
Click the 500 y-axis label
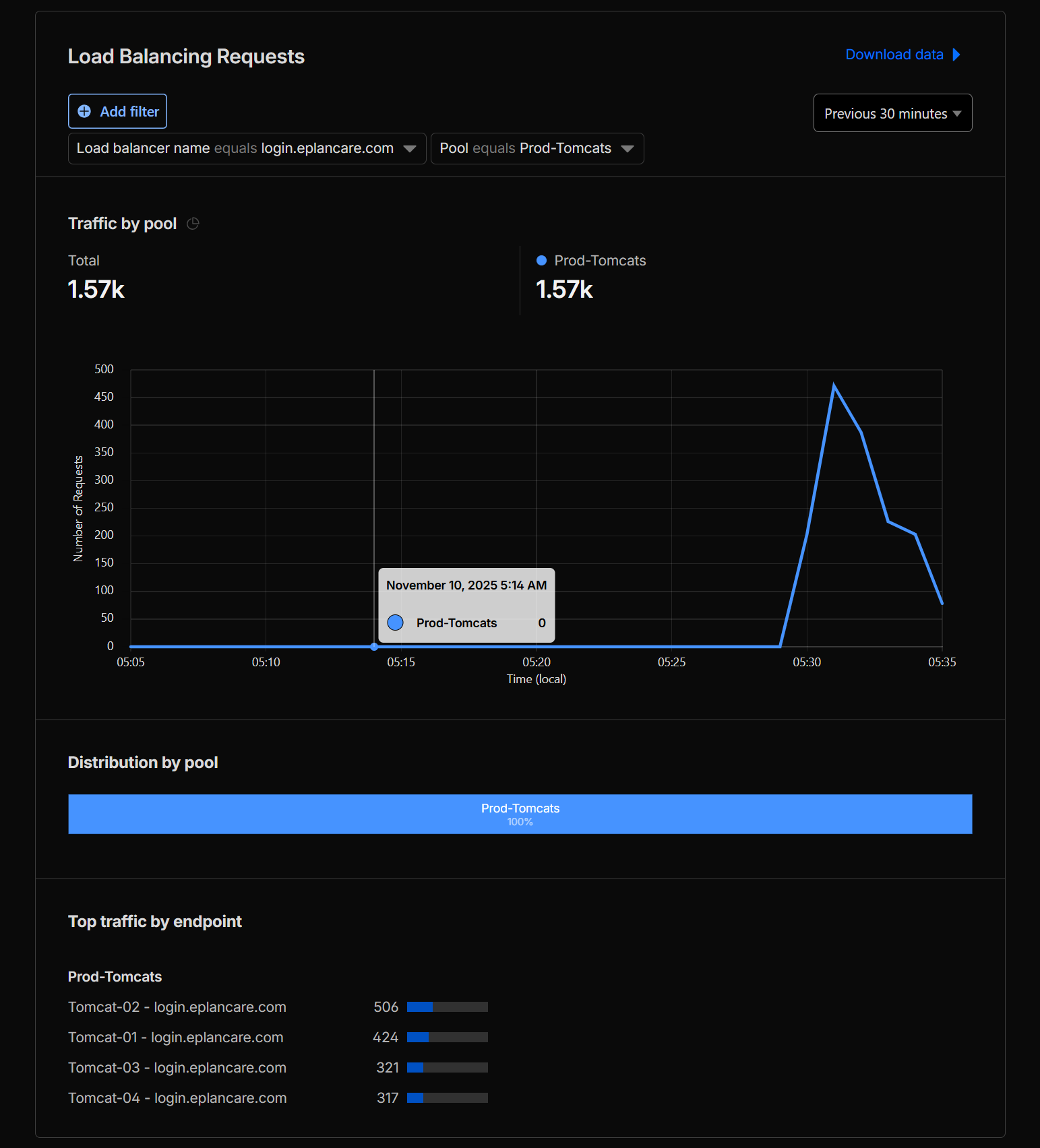click(104, 369)
